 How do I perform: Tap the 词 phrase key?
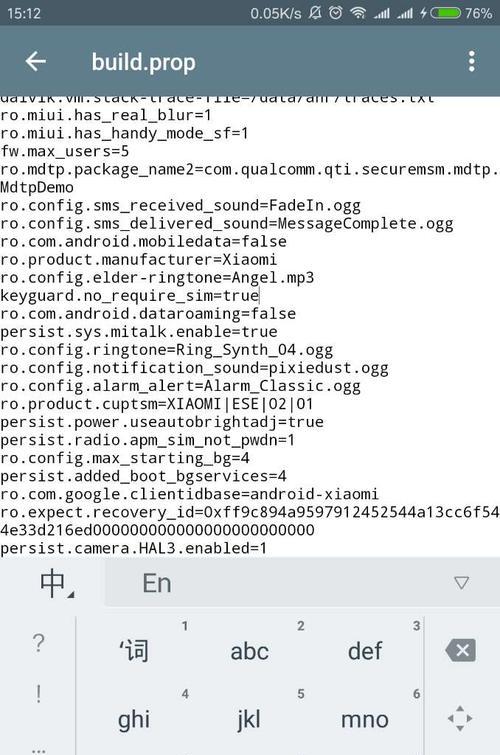[x=134, y=651]
